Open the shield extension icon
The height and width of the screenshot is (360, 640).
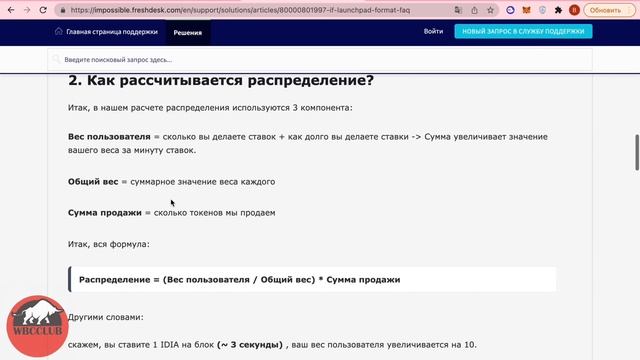click(542, 10)
